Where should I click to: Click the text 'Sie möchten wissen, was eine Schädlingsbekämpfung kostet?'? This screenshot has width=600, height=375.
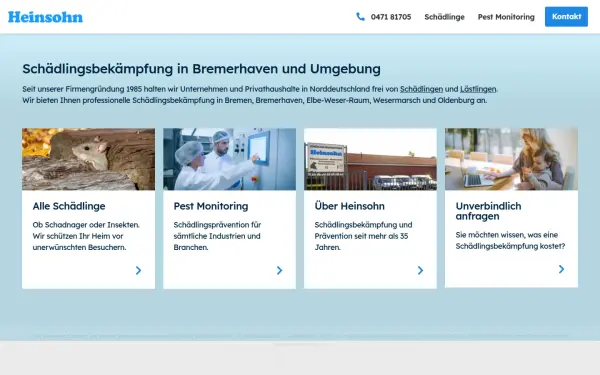510,240
